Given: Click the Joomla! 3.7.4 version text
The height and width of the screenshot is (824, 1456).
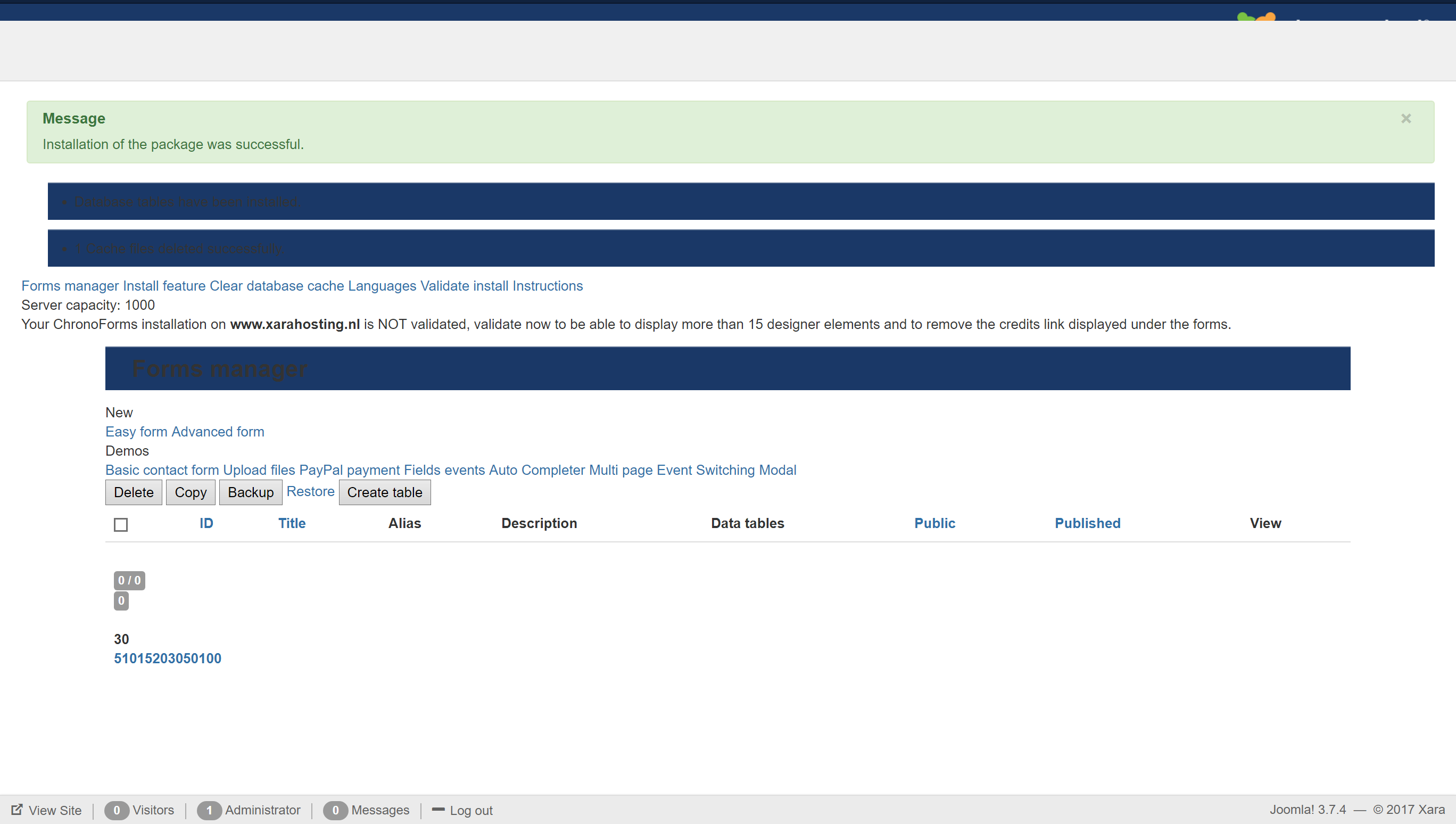Looking at the screenshot, I should 1307,810.
